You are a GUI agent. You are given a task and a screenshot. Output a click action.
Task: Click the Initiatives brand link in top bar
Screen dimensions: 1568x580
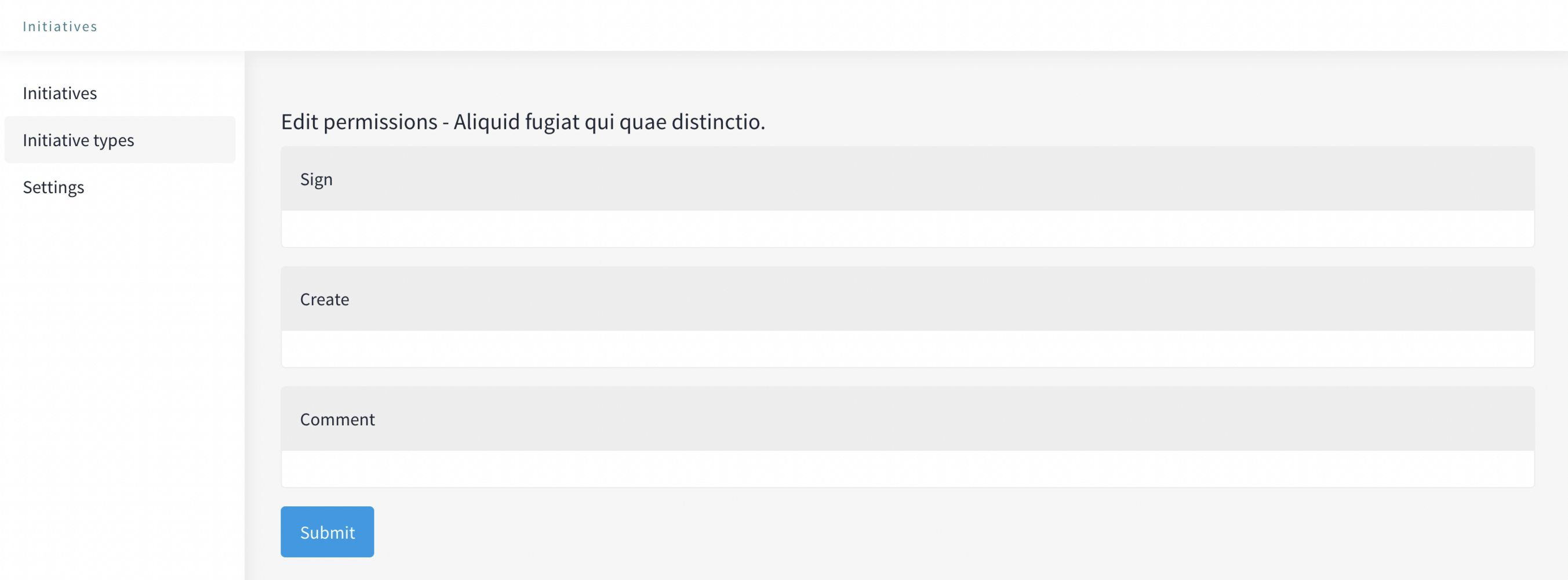(x=60, y=26)
